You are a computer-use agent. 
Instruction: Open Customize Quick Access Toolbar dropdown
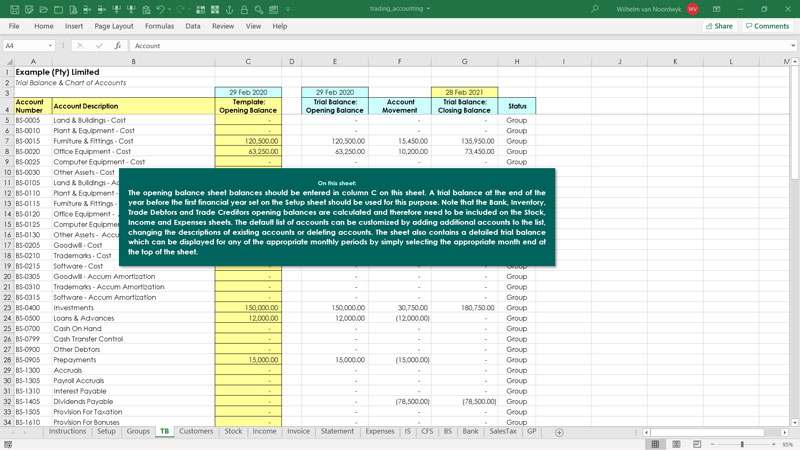[x=288, y=9]
